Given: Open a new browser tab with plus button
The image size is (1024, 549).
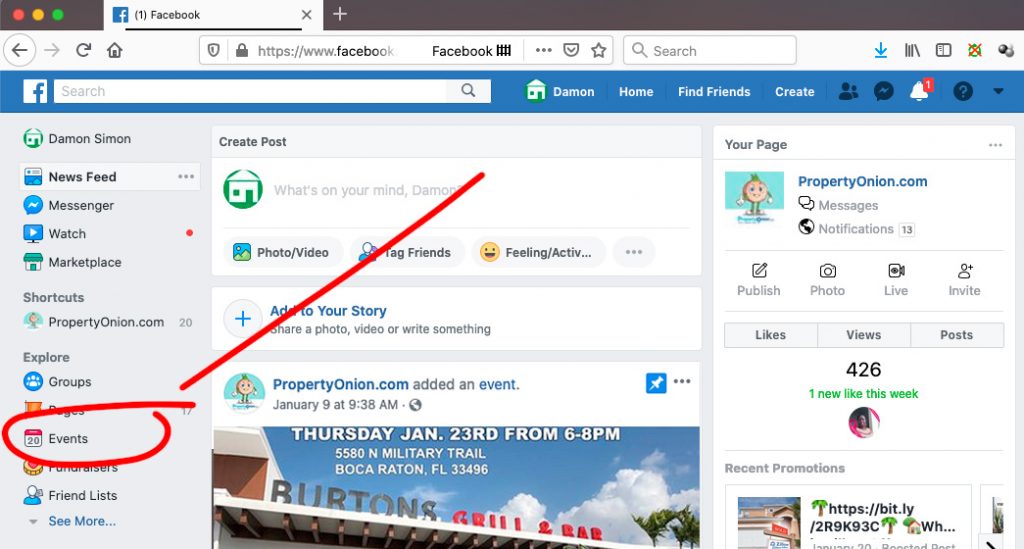Looking at the screenshot, I should point(340,14).
